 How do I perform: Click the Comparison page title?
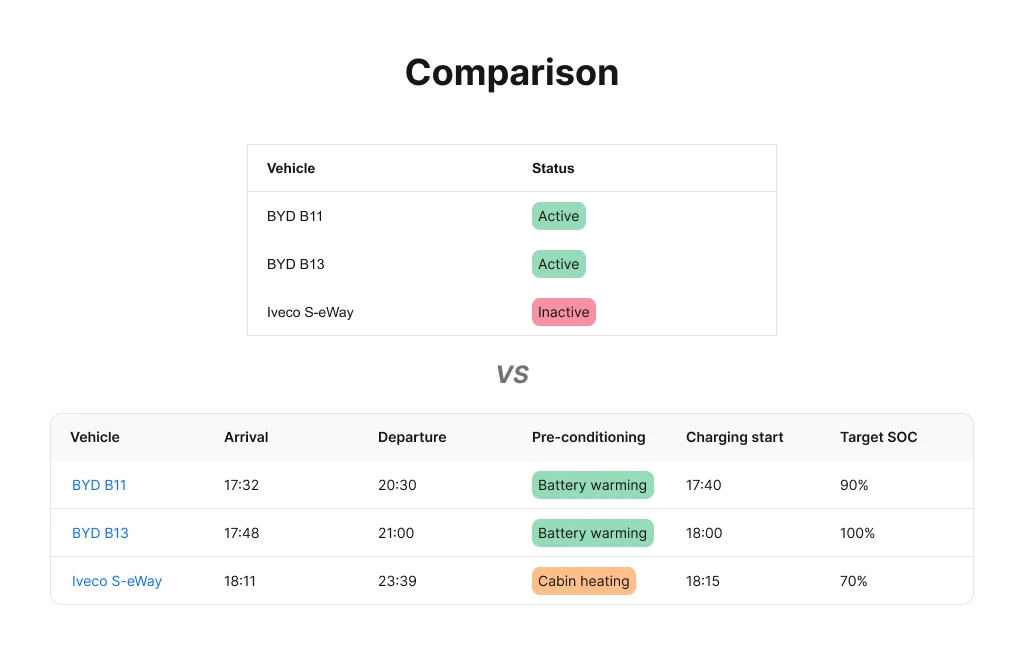[x=511, y=72]
